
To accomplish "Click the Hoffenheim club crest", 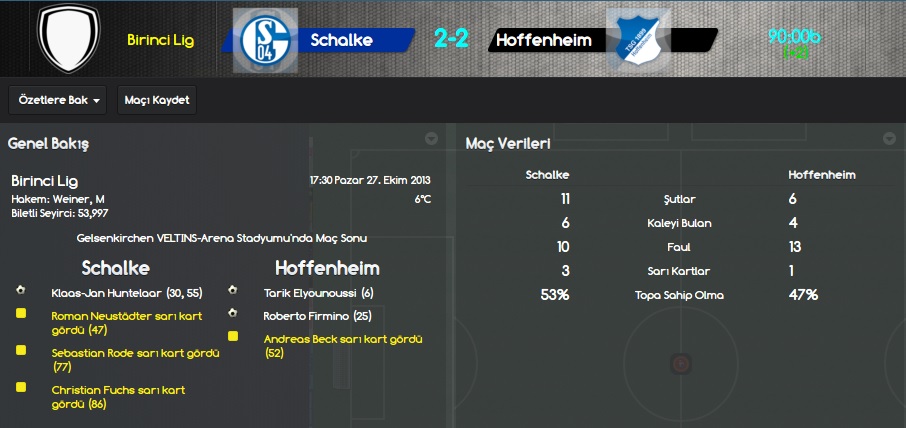I will point(638,40).
